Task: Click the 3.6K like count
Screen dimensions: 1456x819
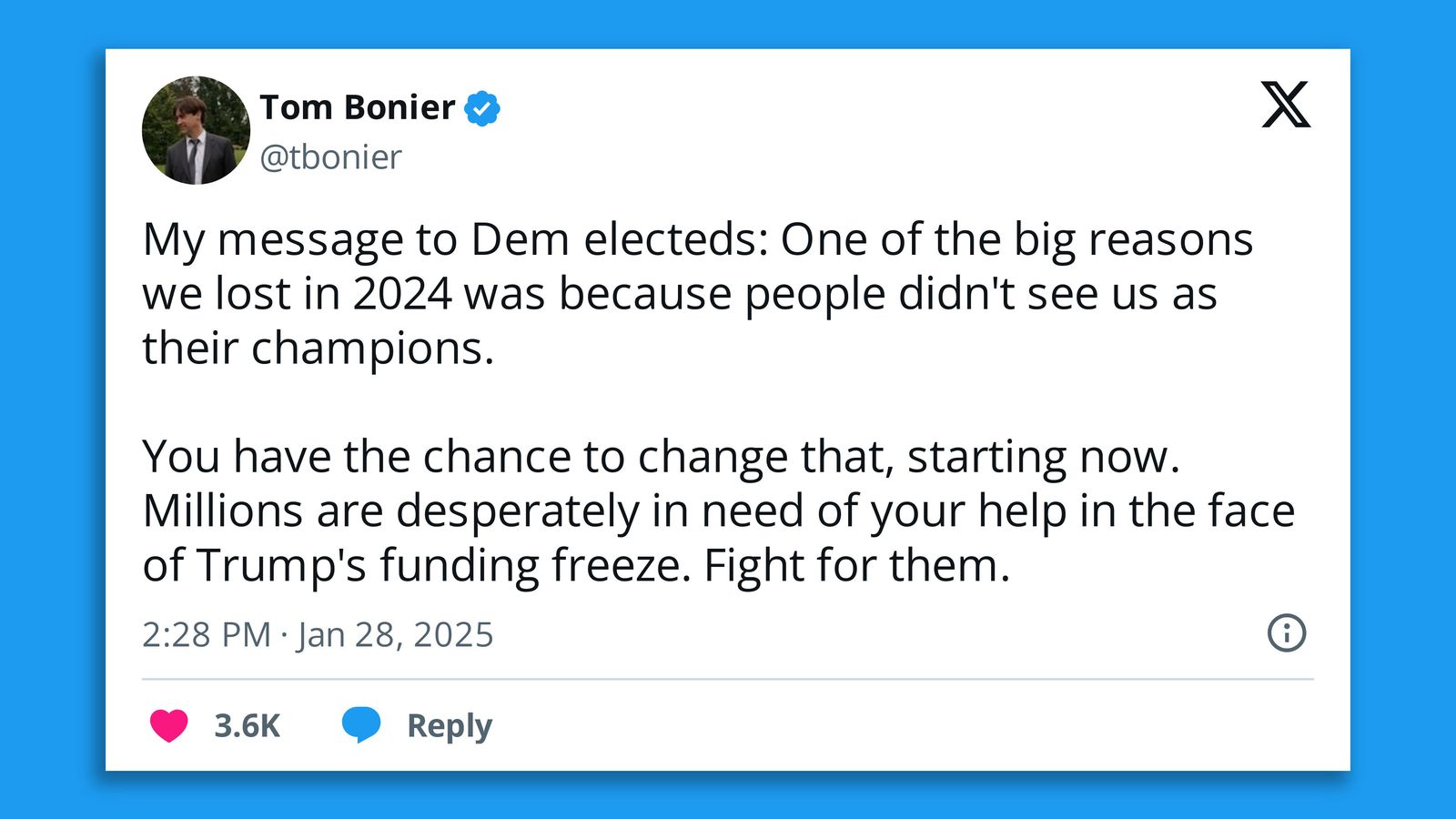Action: [247, 725]
